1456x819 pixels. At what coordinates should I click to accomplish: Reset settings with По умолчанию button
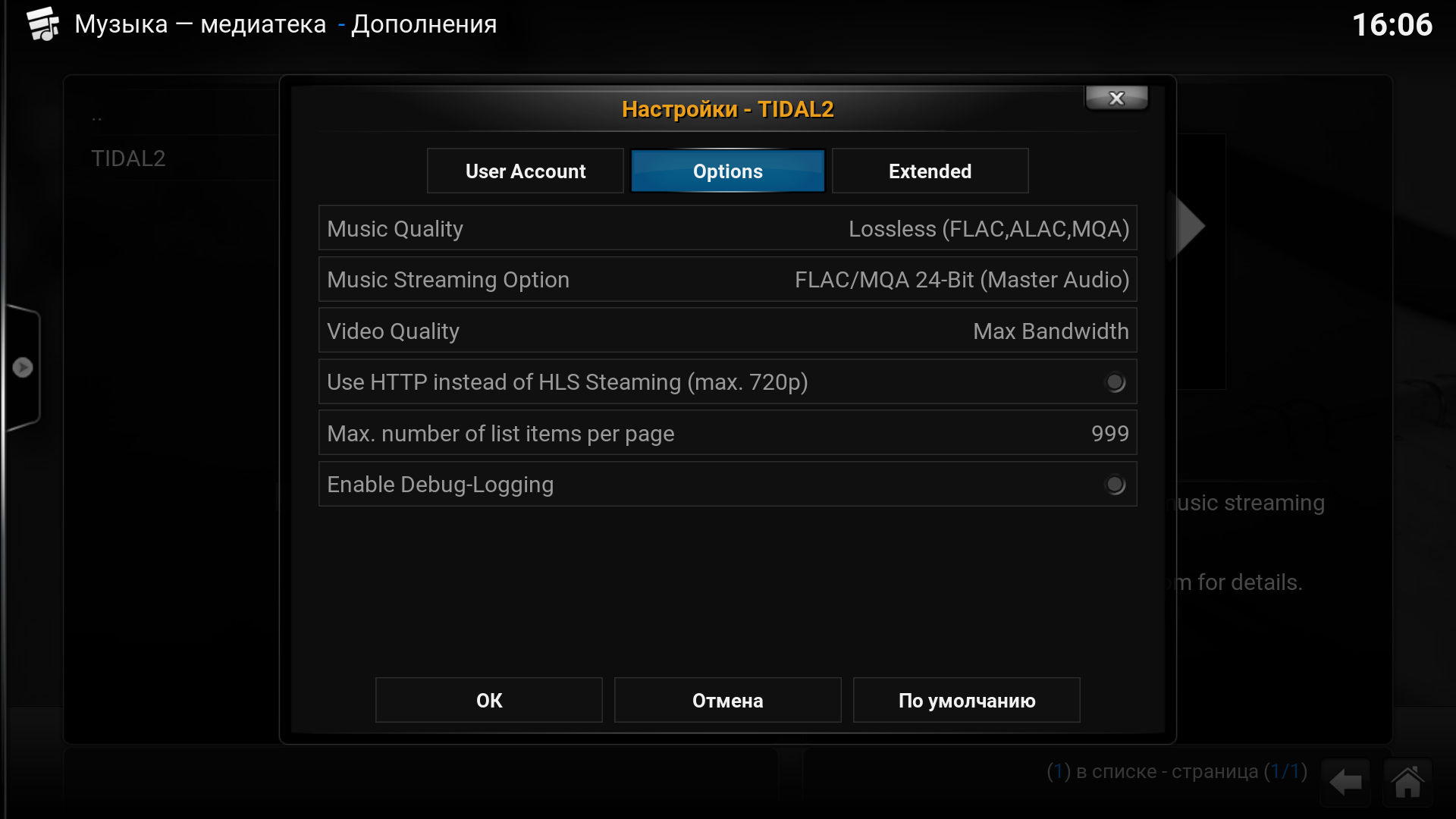pos(967,700)
